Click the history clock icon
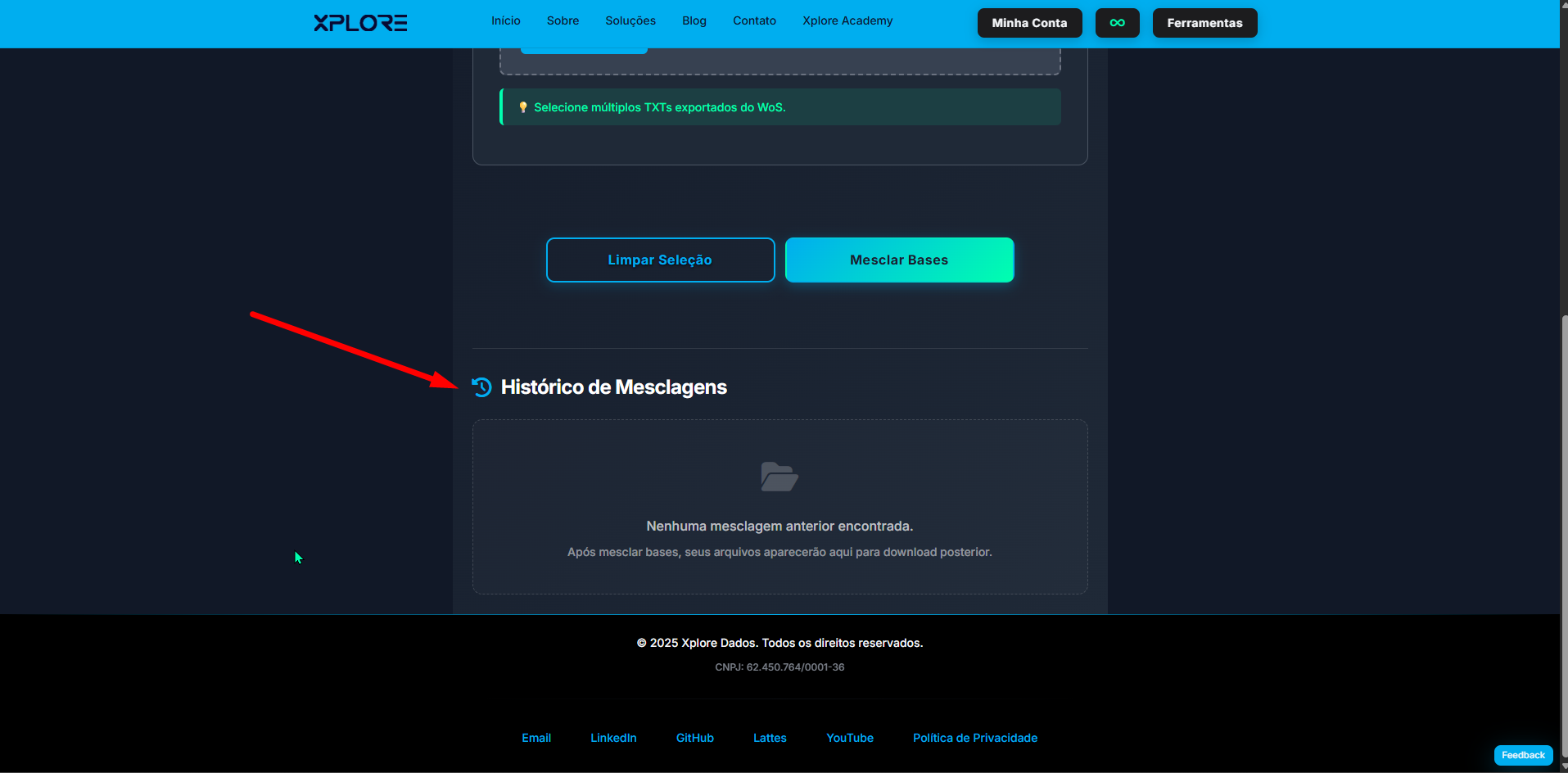The height and width of the screenshot is (773, 1568). click(482, 387)
